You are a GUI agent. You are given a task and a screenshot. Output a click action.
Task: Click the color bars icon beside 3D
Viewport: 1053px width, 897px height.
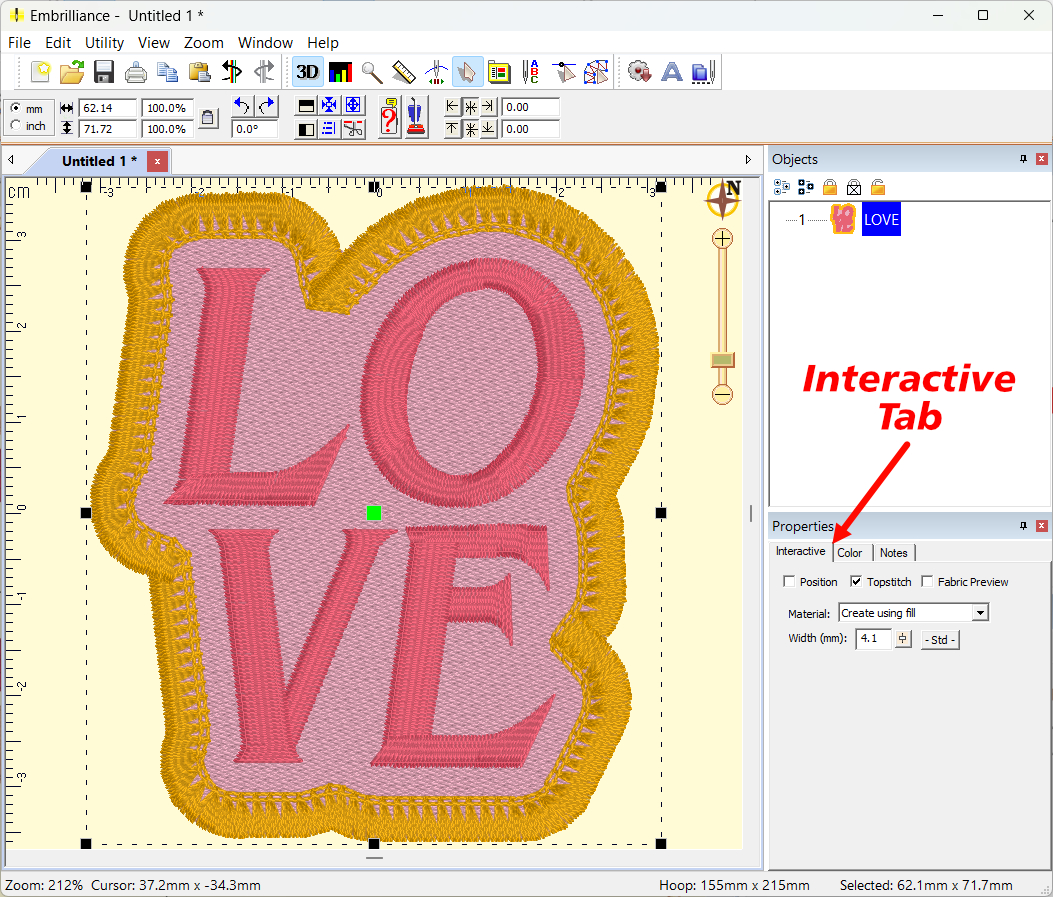tap(340, 72)
